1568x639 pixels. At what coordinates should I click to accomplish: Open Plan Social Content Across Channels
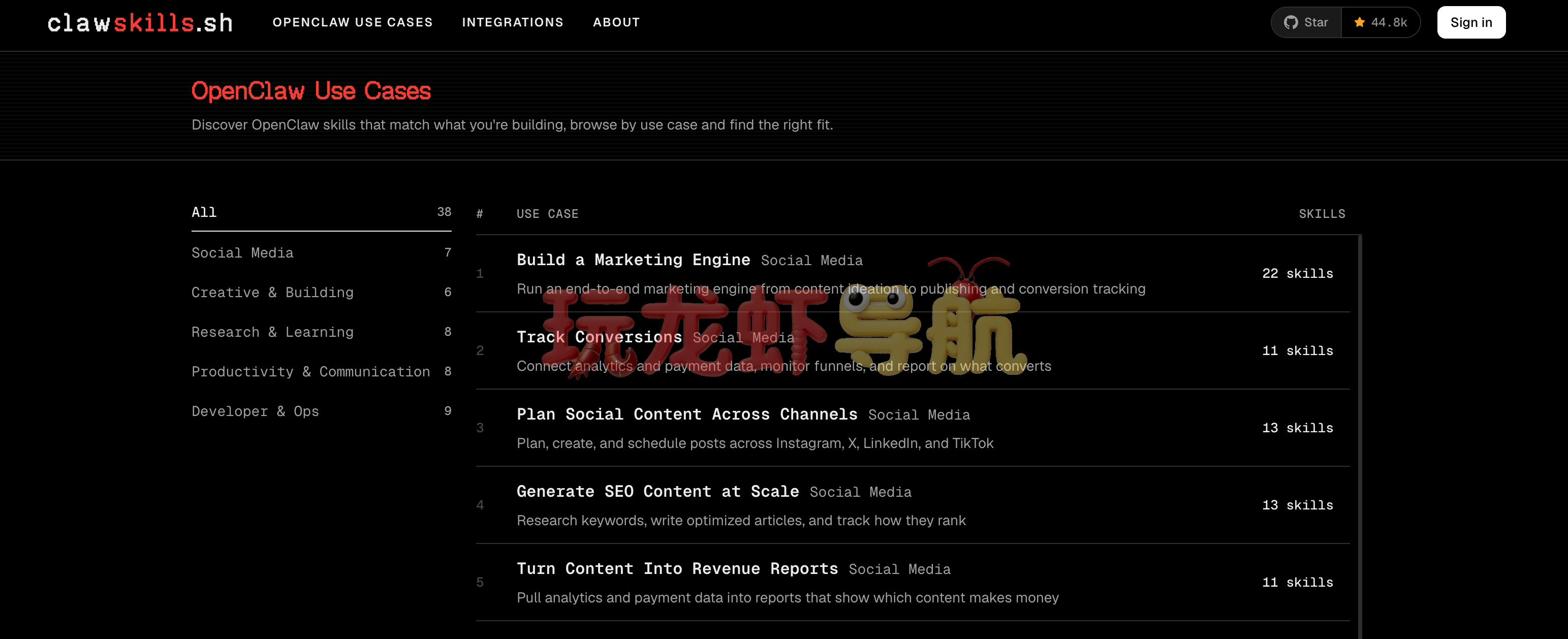(686, 414)
